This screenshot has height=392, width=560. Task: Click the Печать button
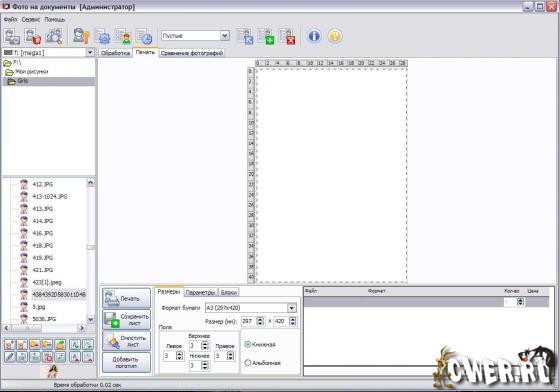(x=126, y=298)
